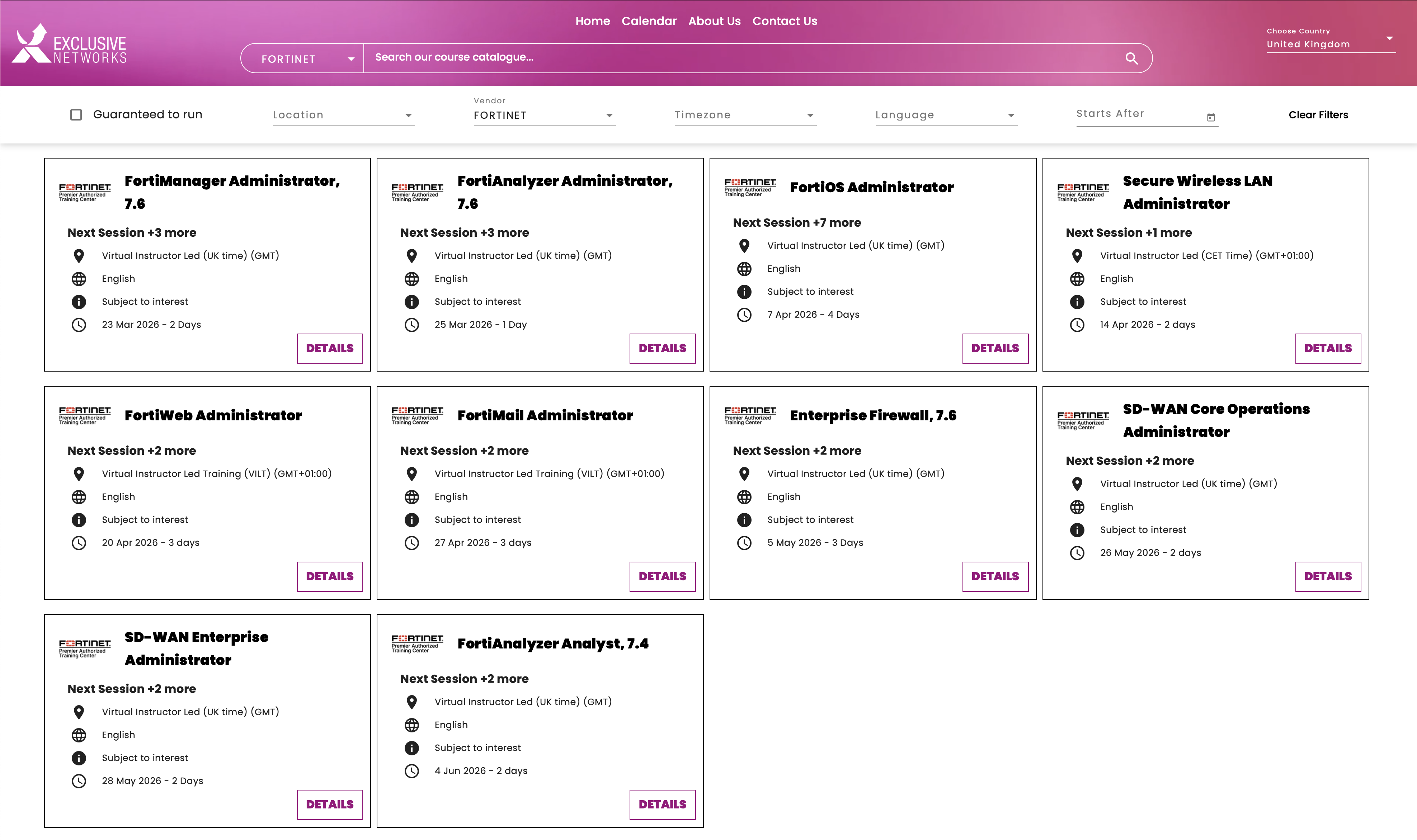Click the FortiOS Administrator course title
The height and width of the screenshot is (840, 1417).
point(871,187)
